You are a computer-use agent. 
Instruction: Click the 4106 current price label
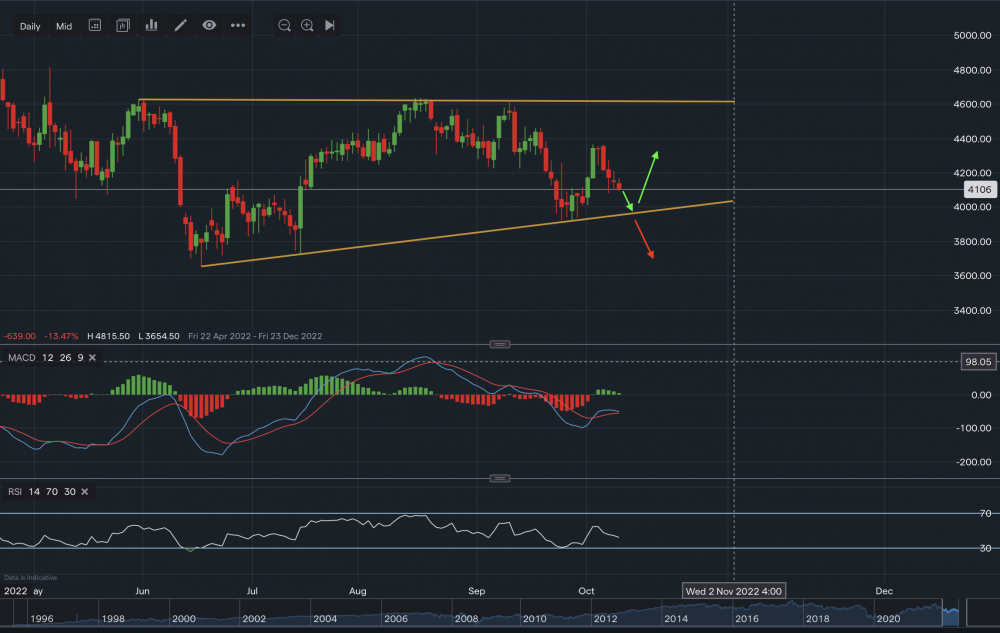pos(977,189)
